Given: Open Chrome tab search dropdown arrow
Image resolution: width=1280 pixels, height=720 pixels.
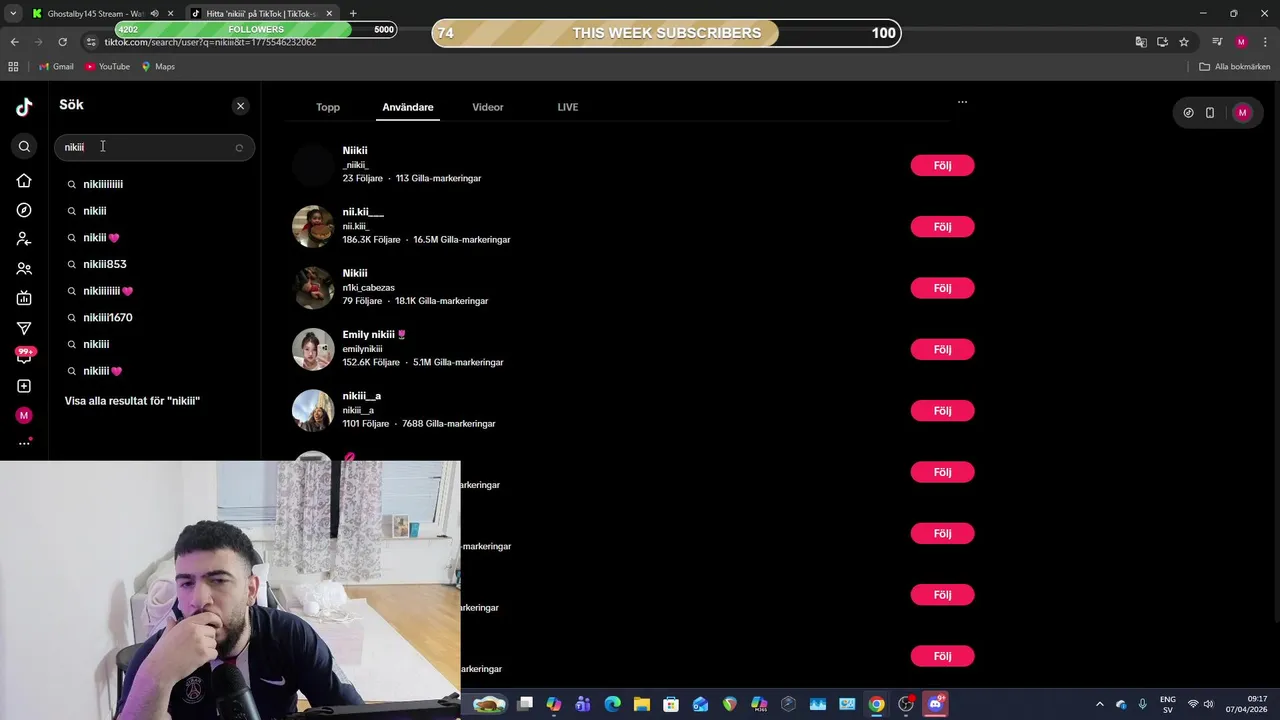Looking at the screenshot, I should click(x=13, y=13).
